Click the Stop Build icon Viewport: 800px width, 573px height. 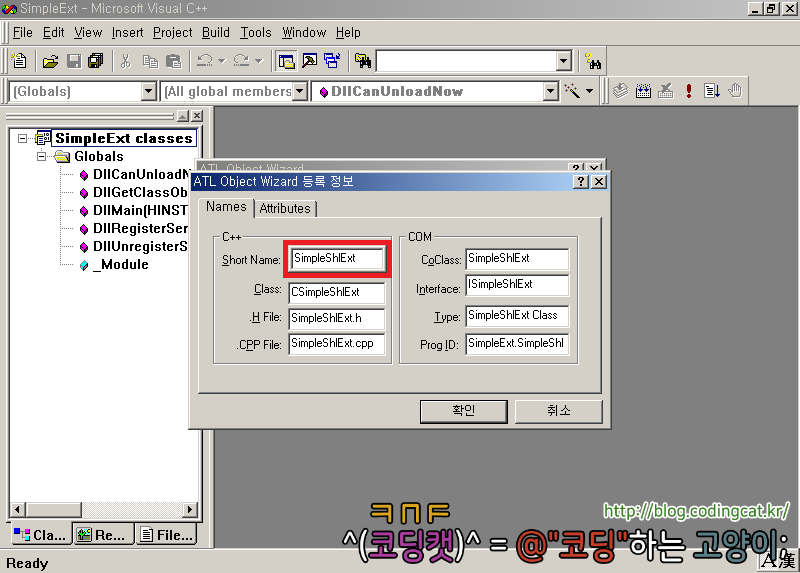pos(665,91)
